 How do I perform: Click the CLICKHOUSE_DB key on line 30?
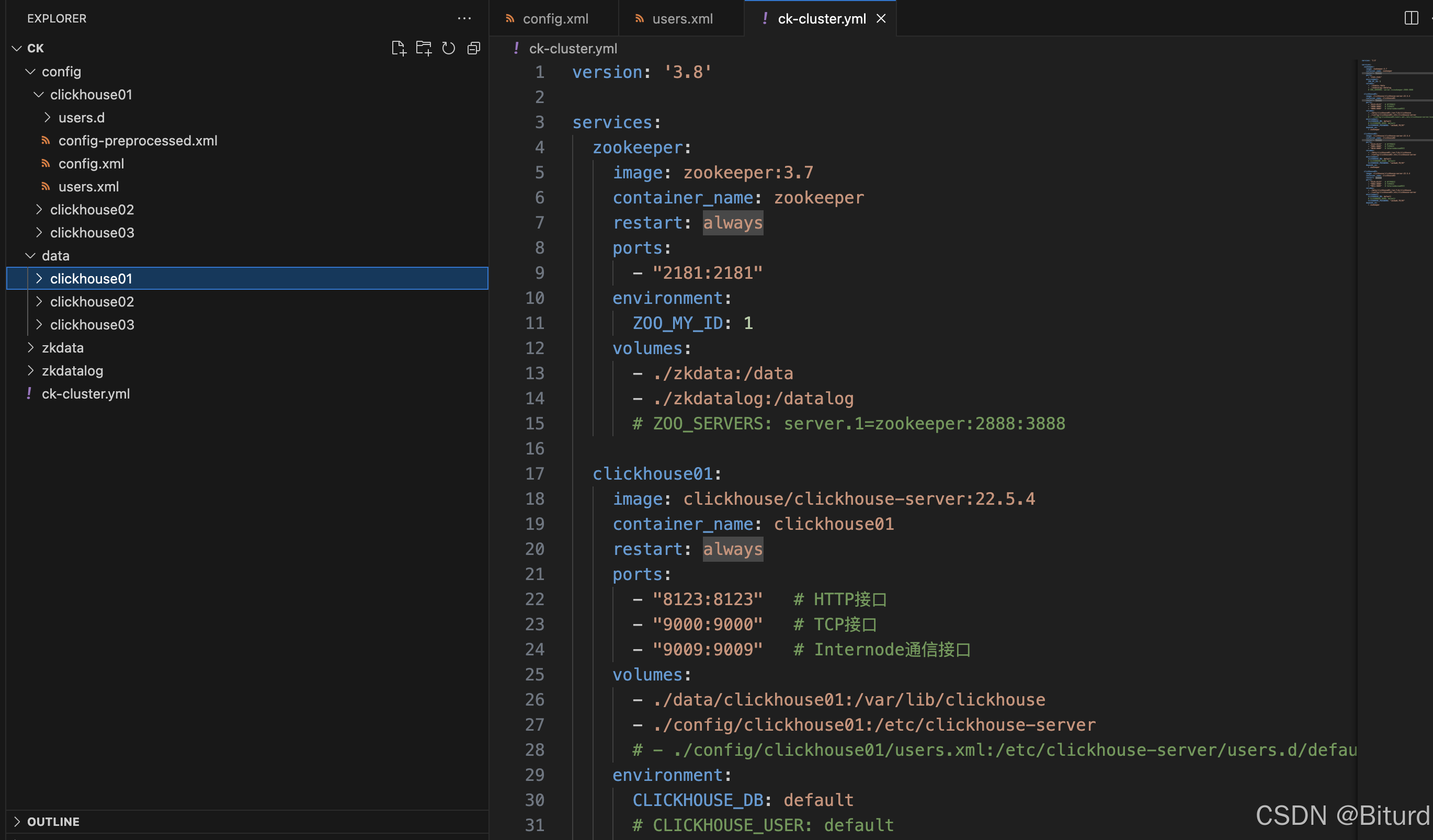coord(698,800)
